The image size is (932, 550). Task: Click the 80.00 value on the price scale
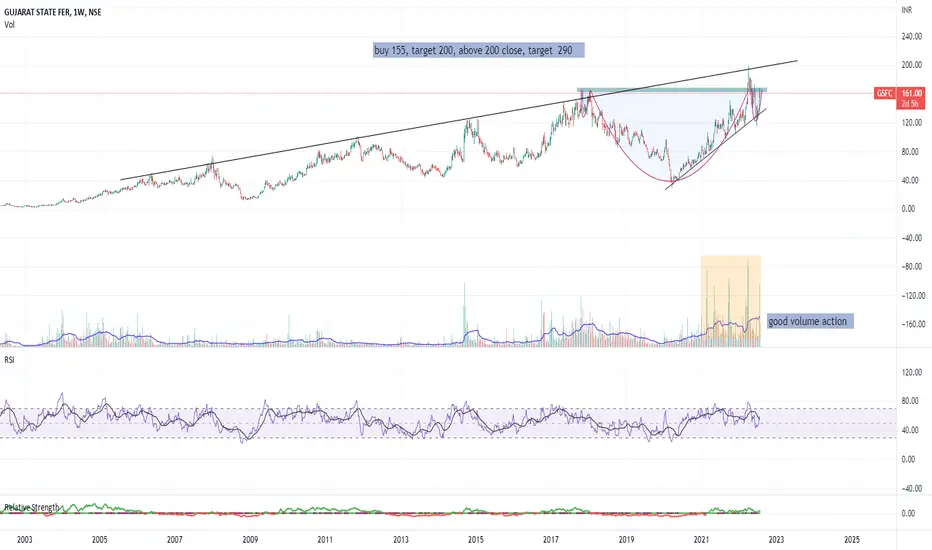point(909,152)
